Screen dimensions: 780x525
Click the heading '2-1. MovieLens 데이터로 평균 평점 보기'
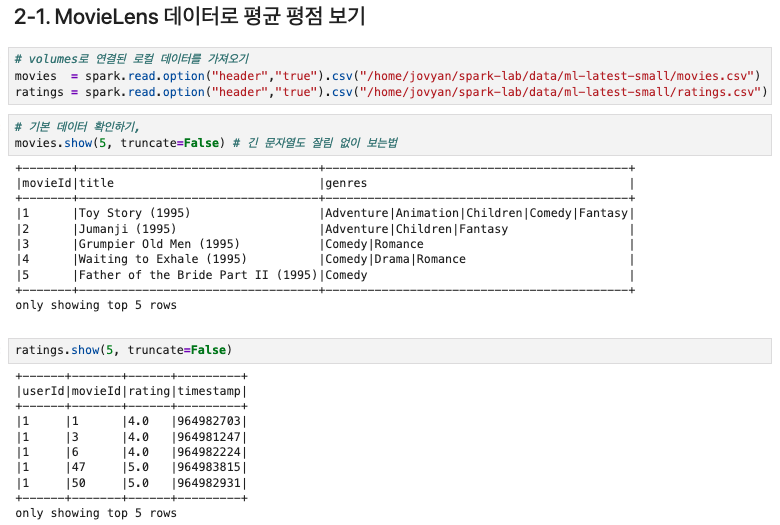(190, 16)
